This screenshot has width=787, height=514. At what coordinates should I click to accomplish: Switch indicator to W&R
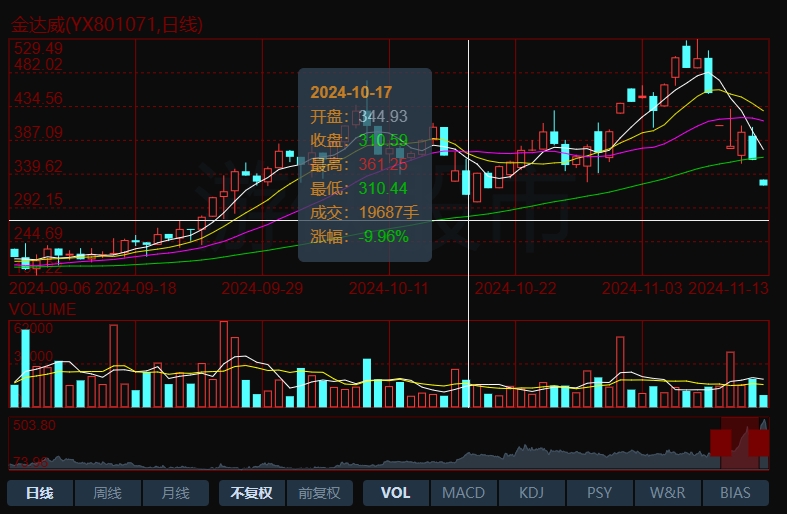coord(667,493)
